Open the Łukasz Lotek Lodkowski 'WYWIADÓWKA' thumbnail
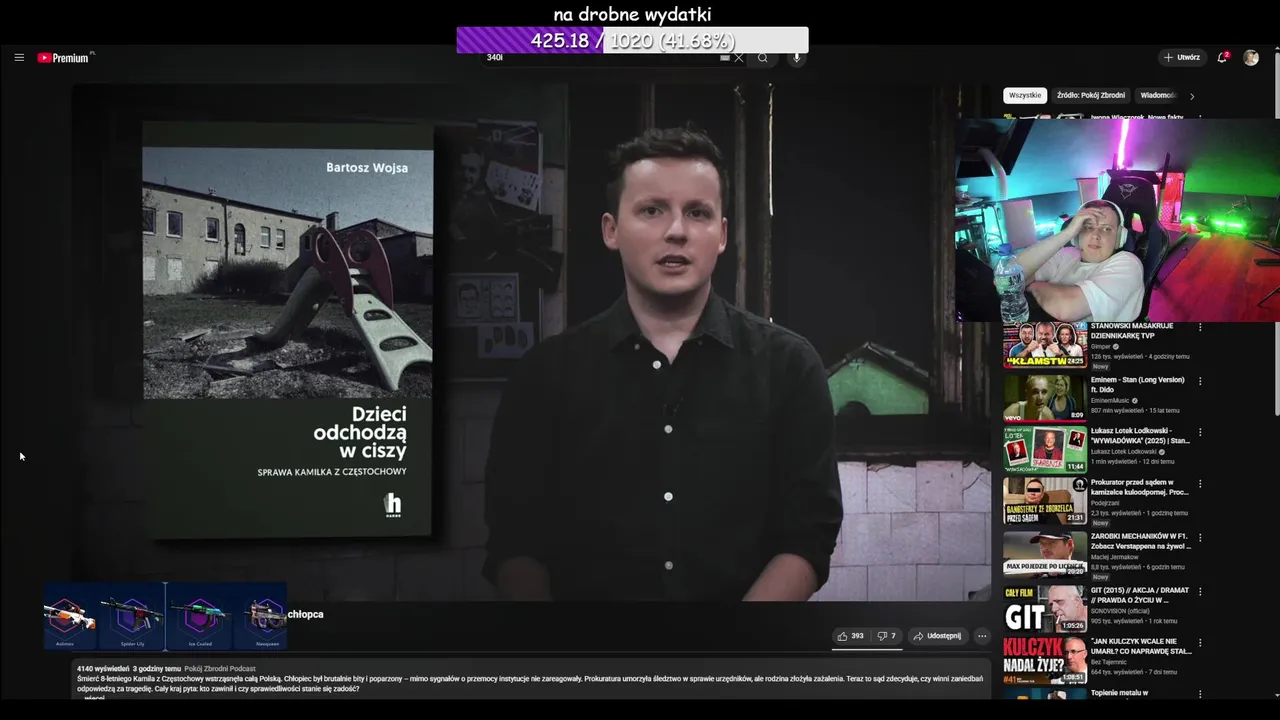The height and width of the screenshot is (720, 1280). coord(1045,450)
